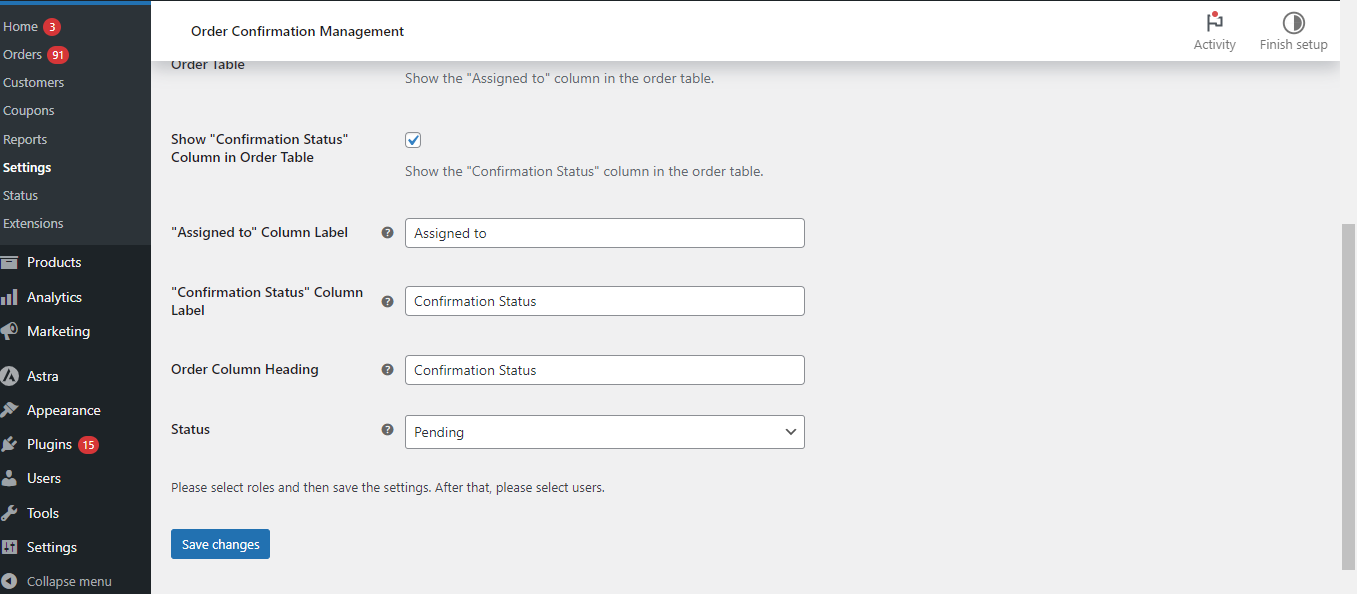Click the help icon beside Status
Viewport: 1357px width, 594px height.
coord(387,429)
